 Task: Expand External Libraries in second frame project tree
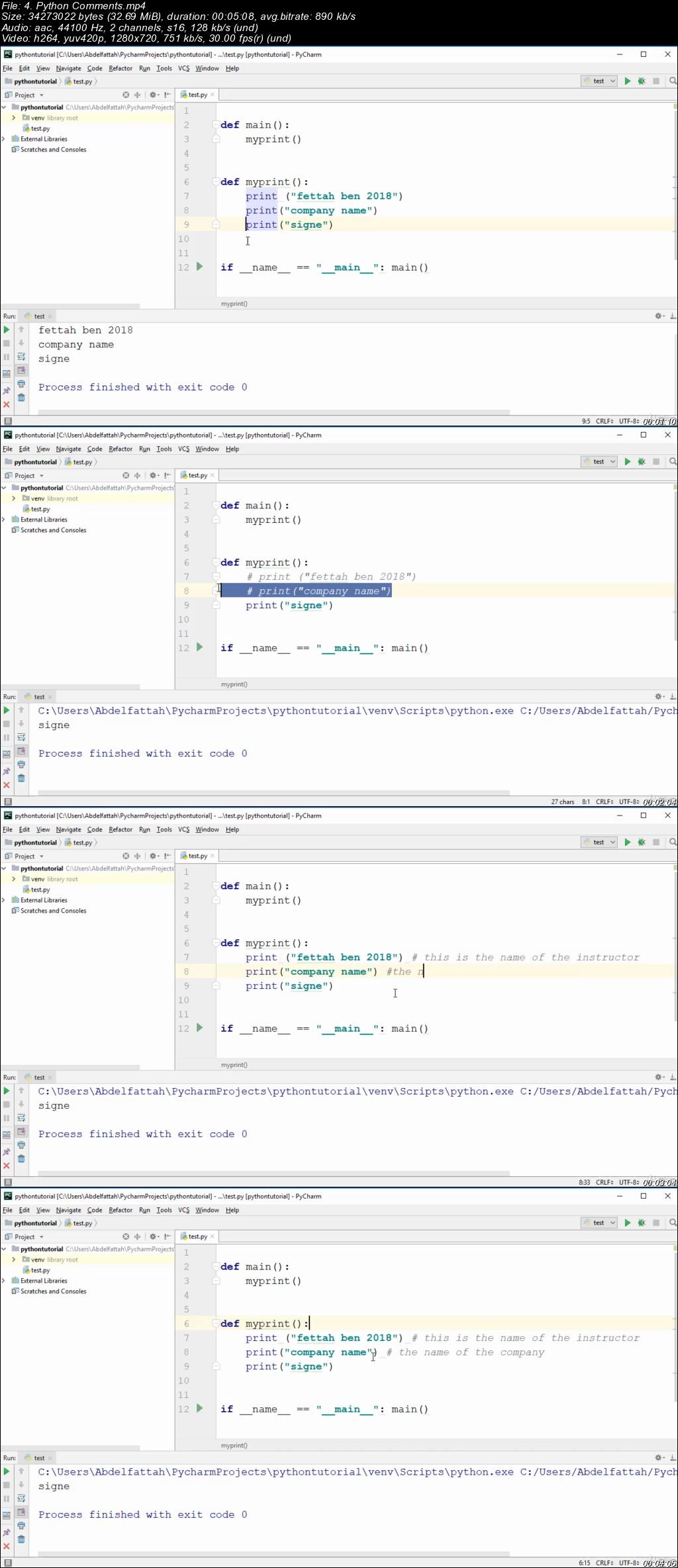tap(4, 520)
